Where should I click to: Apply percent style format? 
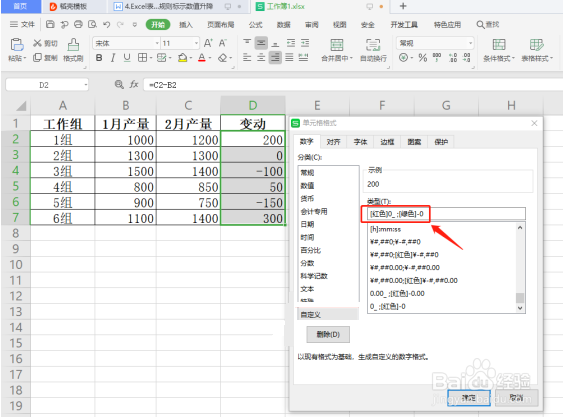(x=423, y=57)
